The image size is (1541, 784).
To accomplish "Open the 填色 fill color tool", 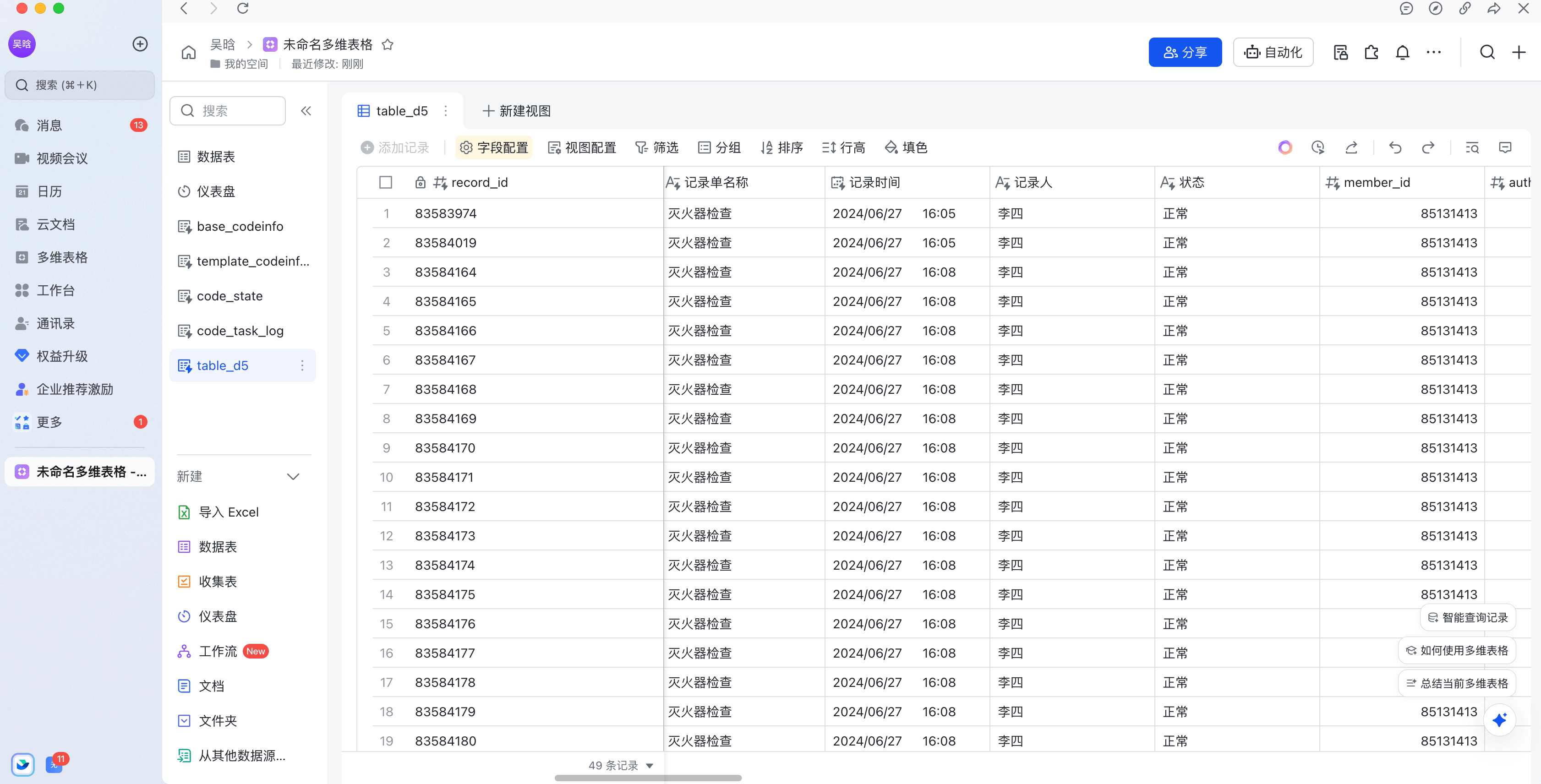I will click(x=906, y=147).
